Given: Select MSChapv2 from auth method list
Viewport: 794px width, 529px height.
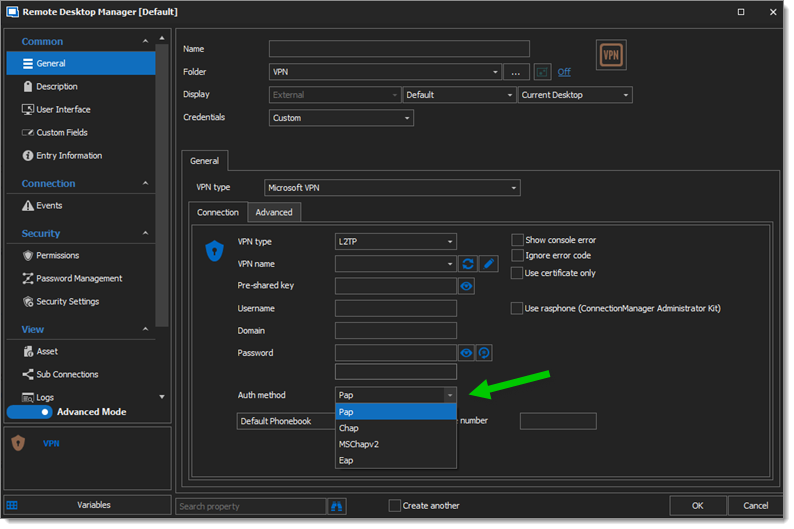Looking at the screenshot, I should pyautogui.click(x=396, y=444).
